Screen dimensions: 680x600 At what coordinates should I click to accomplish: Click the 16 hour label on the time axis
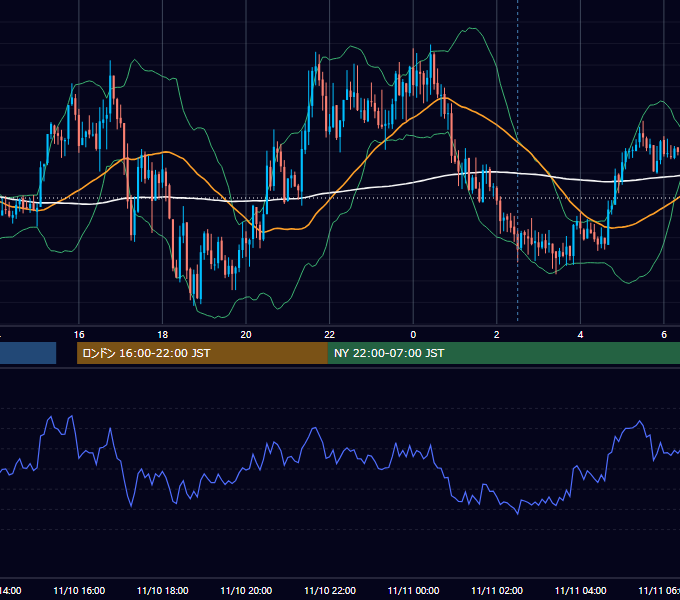79,335
